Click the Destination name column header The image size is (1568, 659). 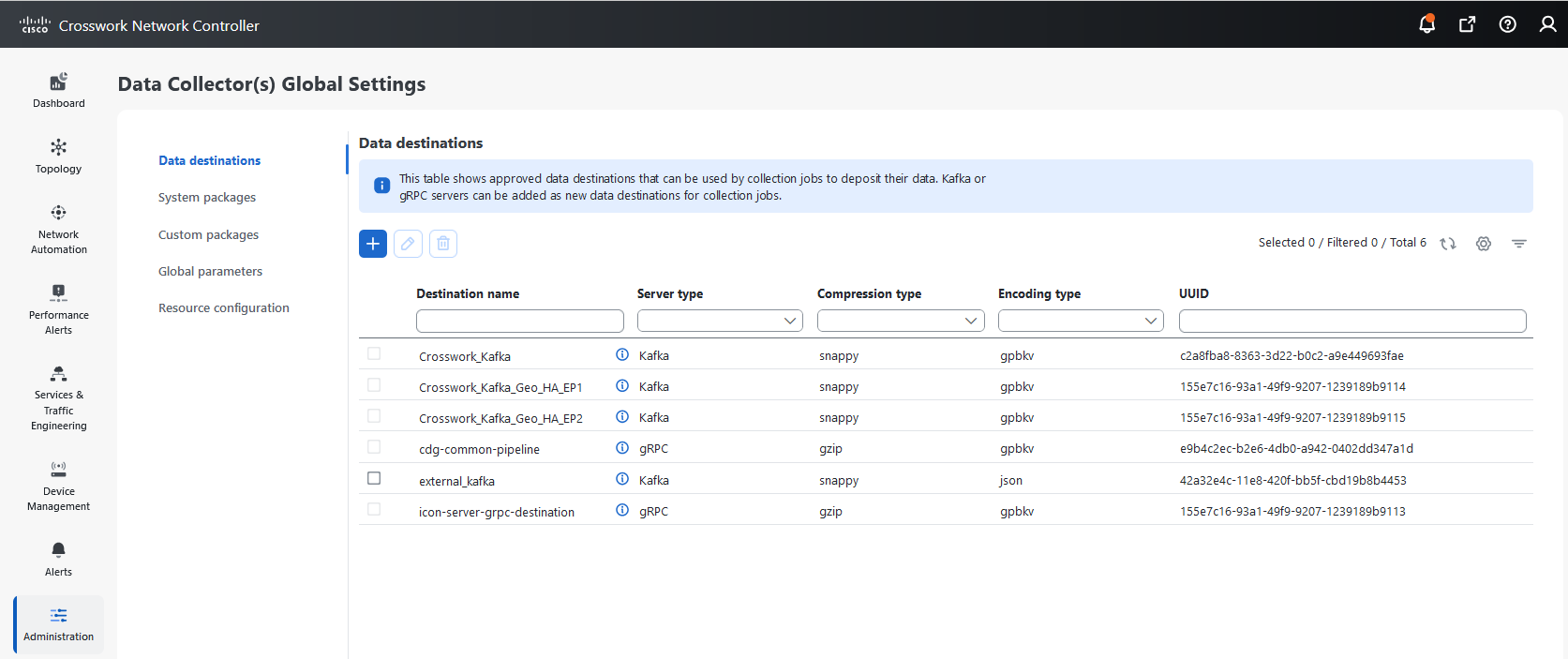click(x=468, y=293)
